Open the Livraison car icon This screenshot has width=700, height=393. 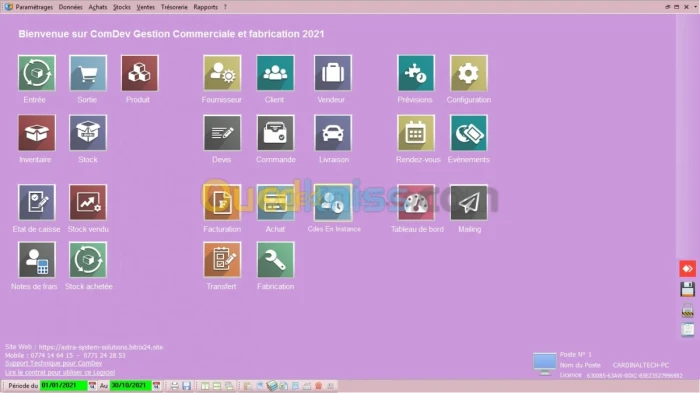333,133
